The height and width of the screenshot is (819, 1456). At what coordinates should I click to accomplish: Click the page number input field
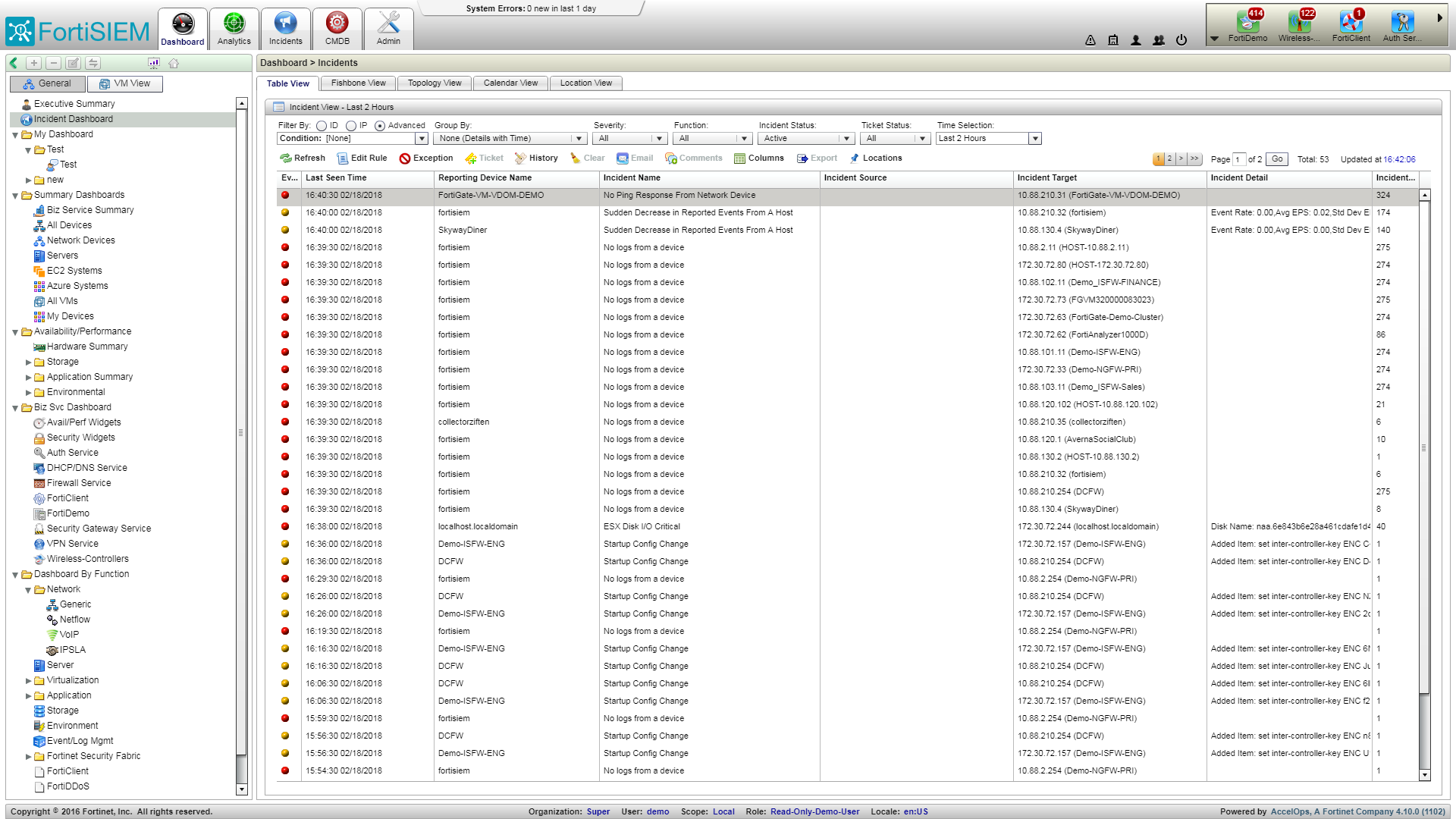1239,159
